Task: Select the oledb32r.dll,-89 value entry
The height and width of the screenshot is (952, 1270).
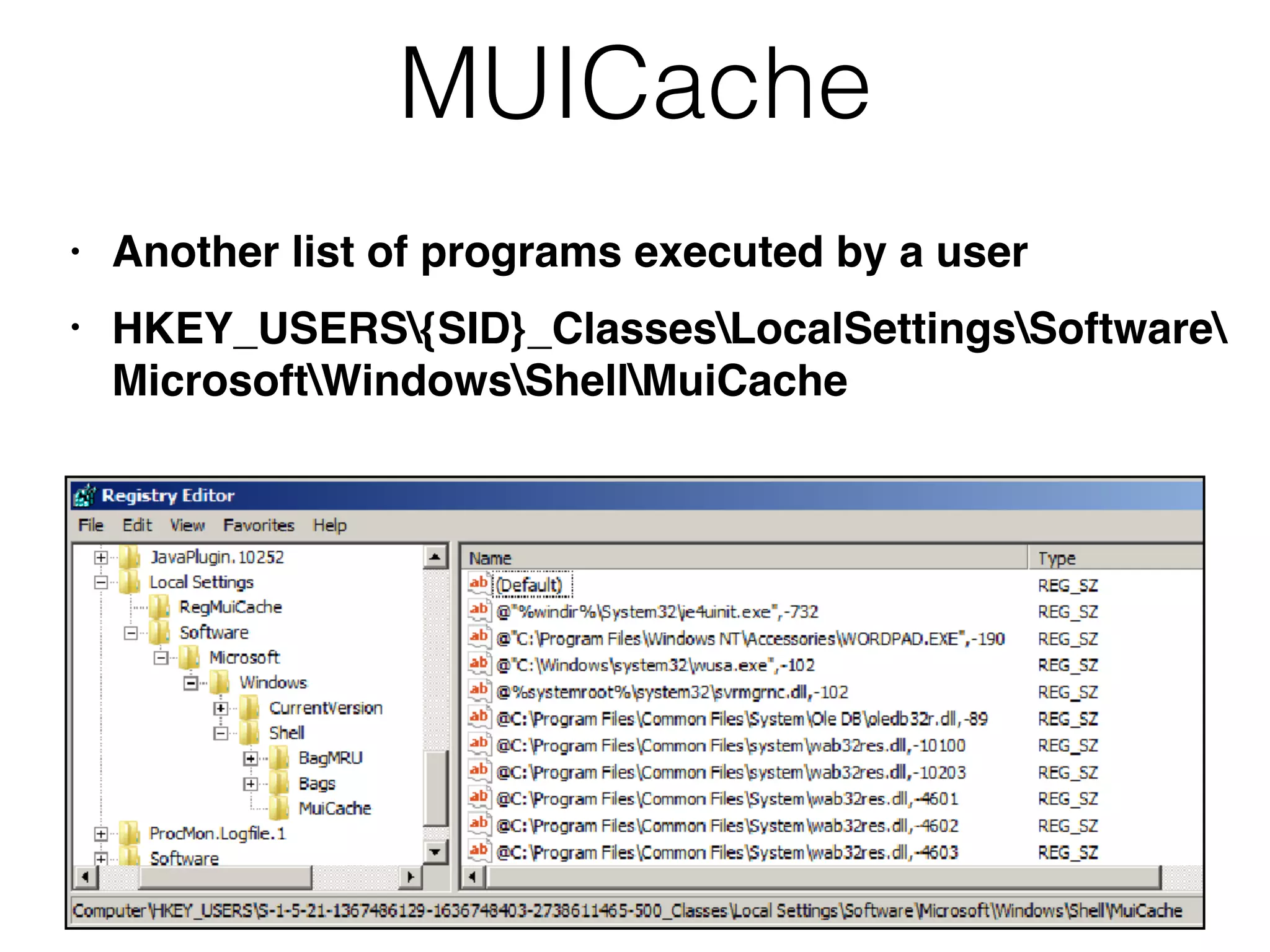Action: pyautogui.click(x=742, y=719)
